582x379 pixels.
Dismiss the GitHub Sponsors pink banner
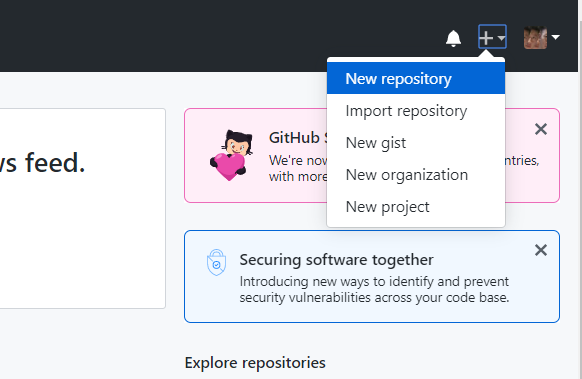pos(541,129)
